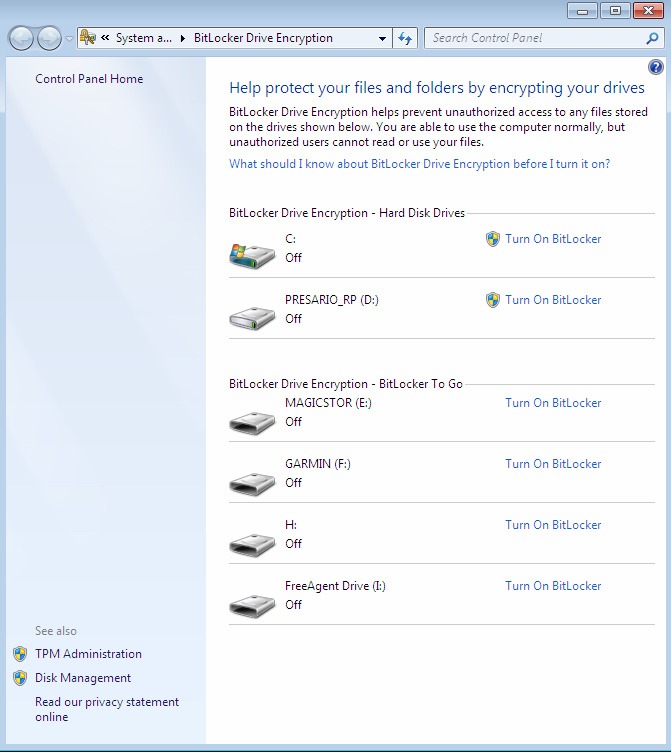Open 'What should I know about BitLocker' link
The width and height of the screenshot is (671, 752).
(420, 164)
